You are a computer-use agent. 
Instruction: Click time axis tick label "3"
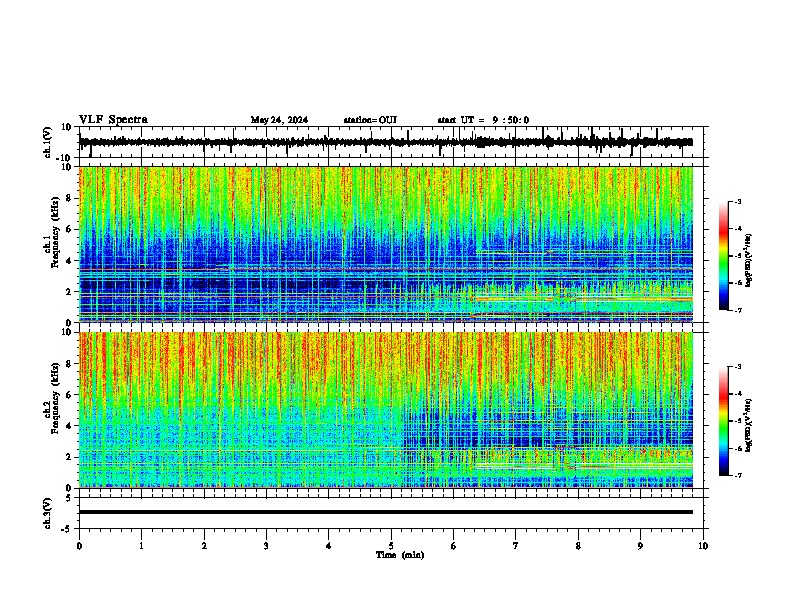[266, 546]
